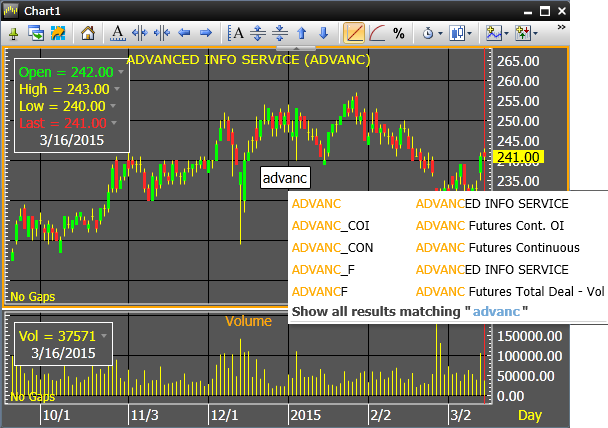Click the 12/1 date label on time axis

pos(225,415)
